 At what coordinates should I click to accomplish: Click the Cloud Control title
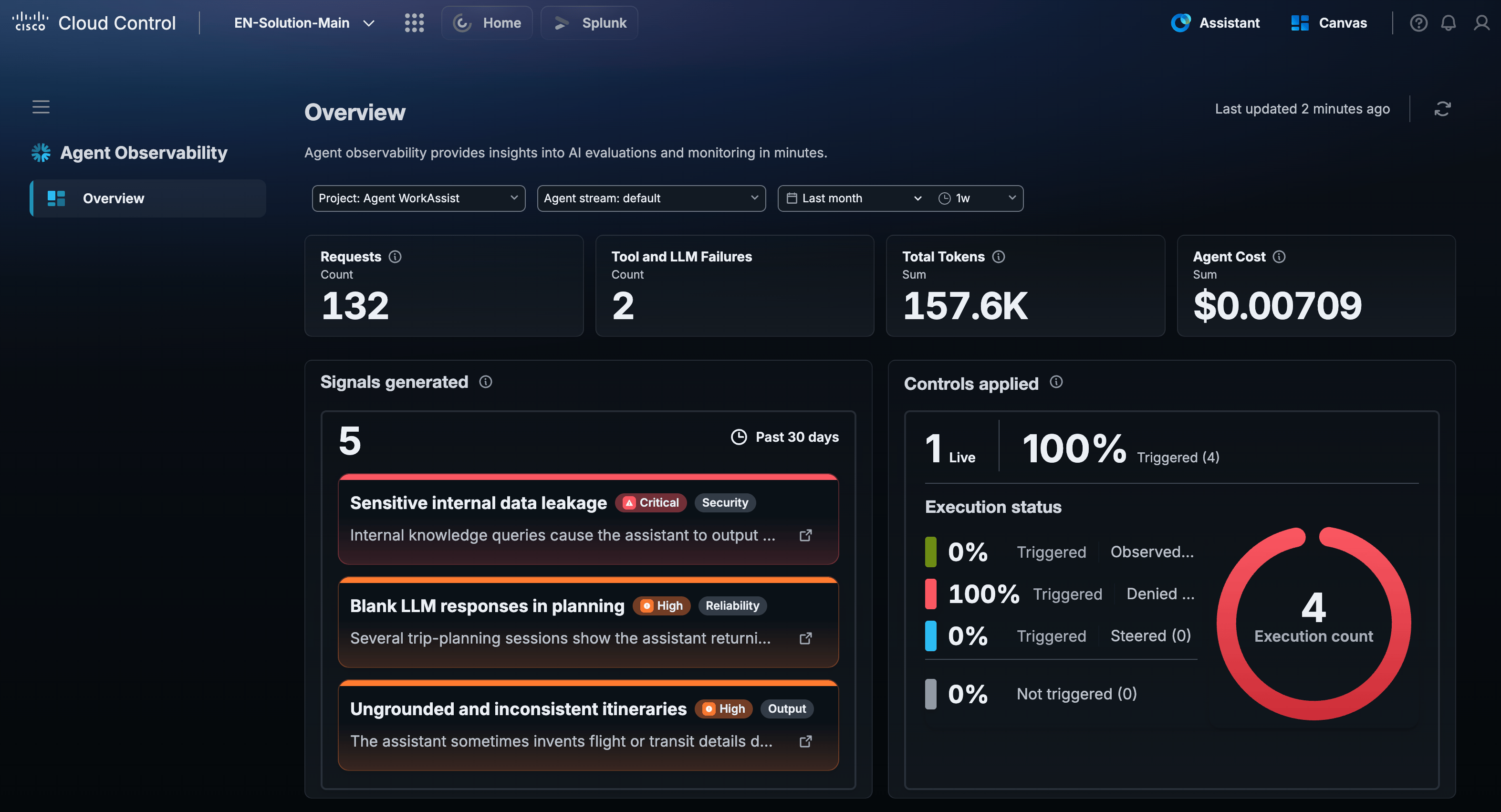[x=116, y=23]
